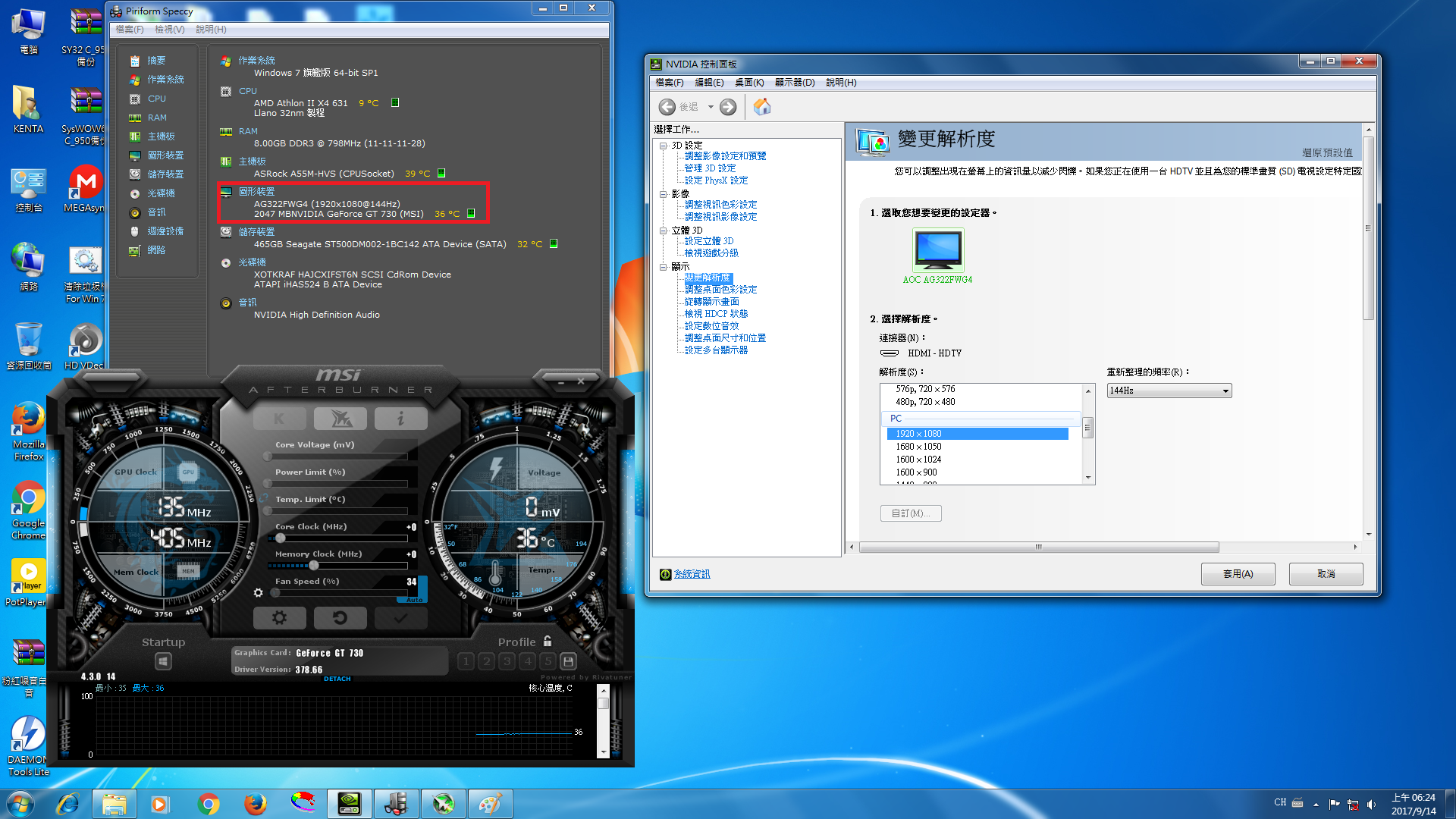Open 系統資訊 link
The width and height of the screenshot is (1456, 819).
pyautogui.click(x=692, y=574)
